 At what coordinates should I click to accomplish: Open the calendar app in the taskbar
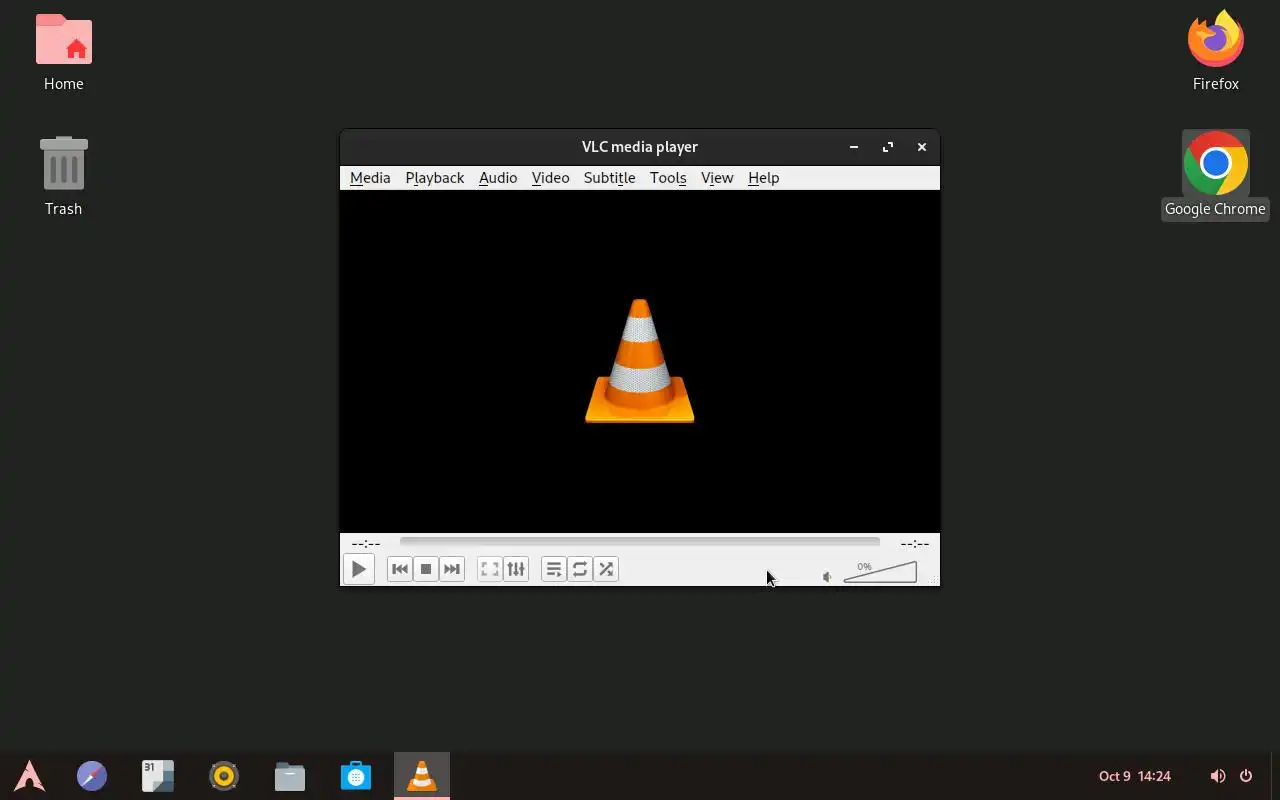click(158, 776)
